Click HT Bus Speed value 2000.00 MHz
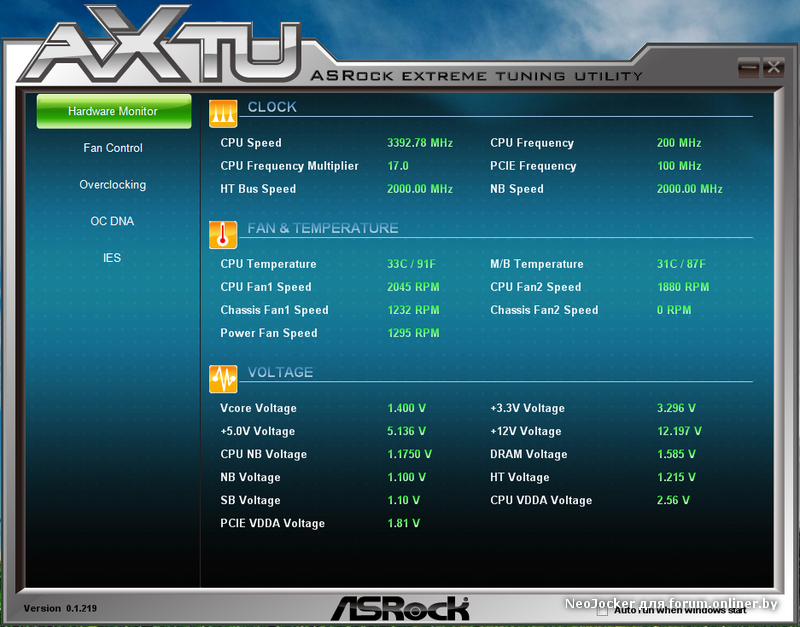The image size is (800, 627). tap(420, 189)
